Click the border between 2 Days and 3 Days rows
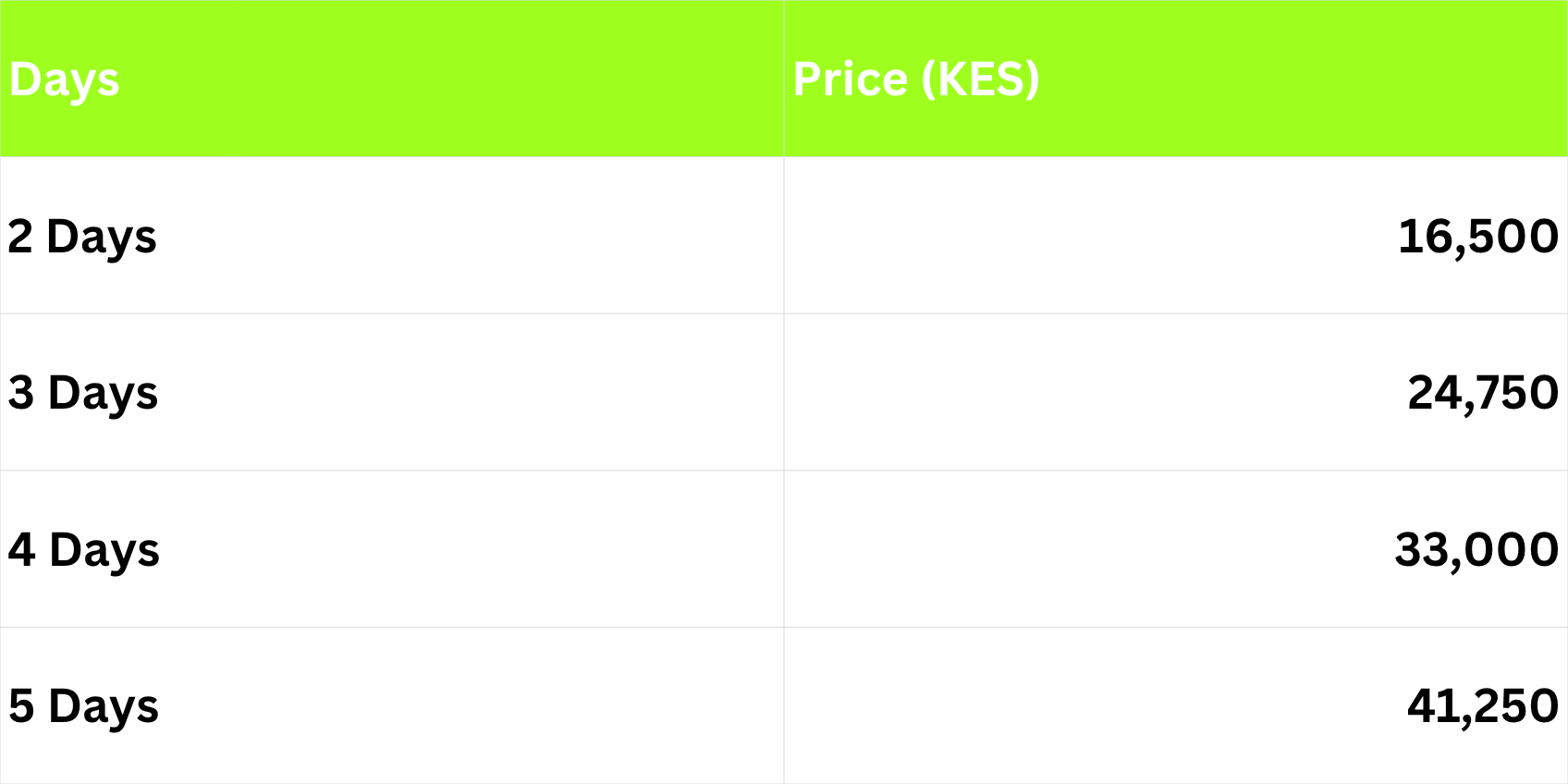The height and width of the screenshot is (784, 1568). click(392, 313)
